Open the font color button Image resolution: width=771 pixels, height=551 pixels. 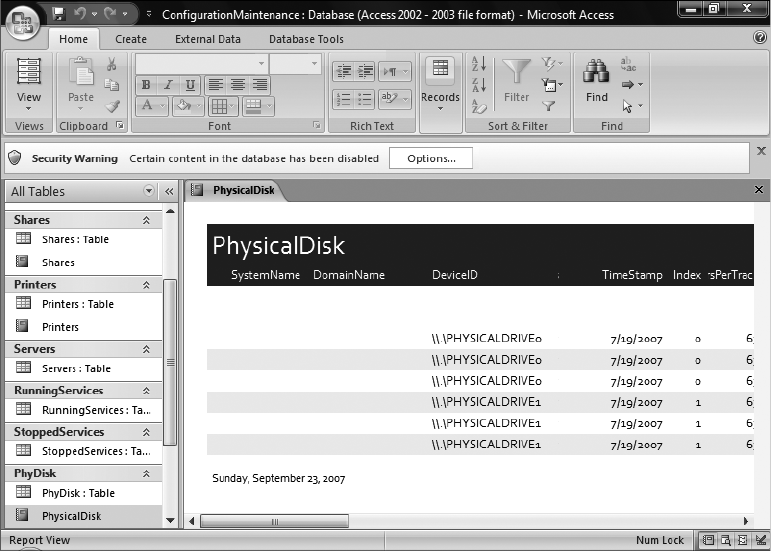(152, 106)
